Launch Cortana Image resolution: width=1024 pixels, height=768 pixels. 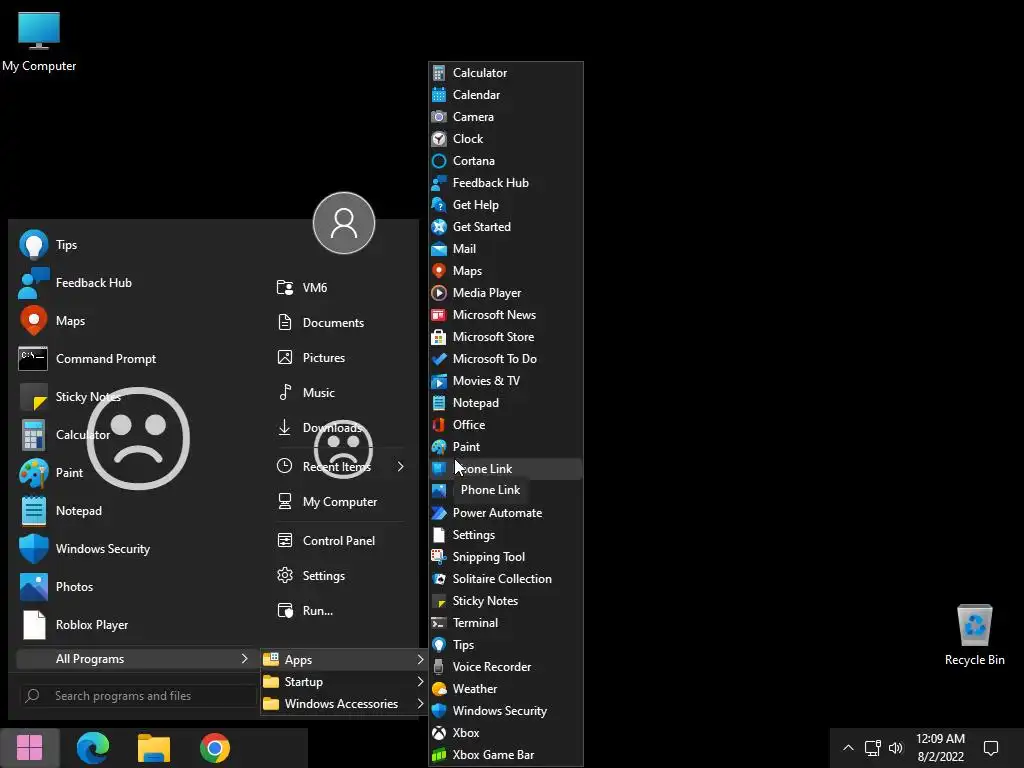point(506,161)
